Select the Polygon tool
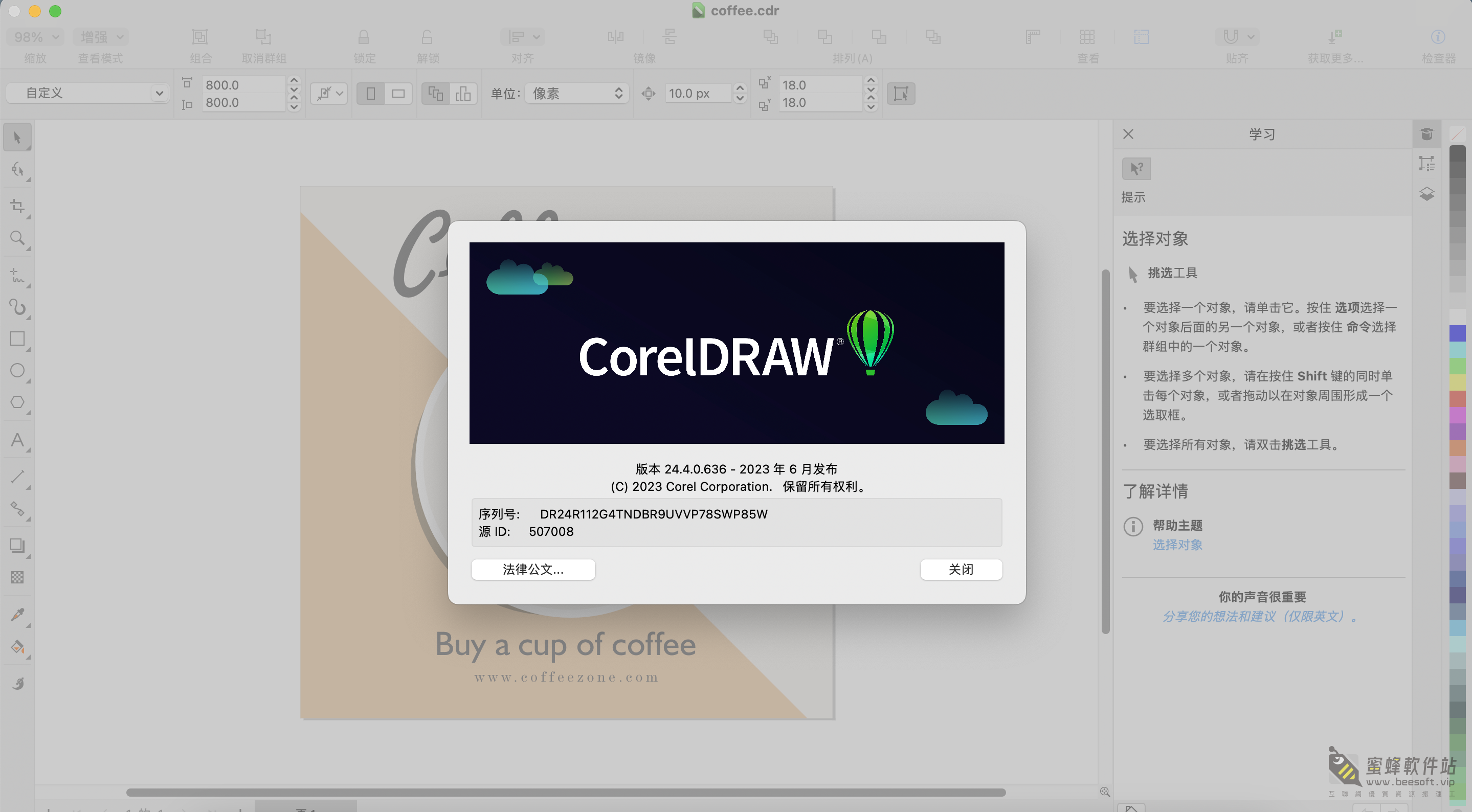This screenshot has width=1472, height=812. tap(17, 402)
